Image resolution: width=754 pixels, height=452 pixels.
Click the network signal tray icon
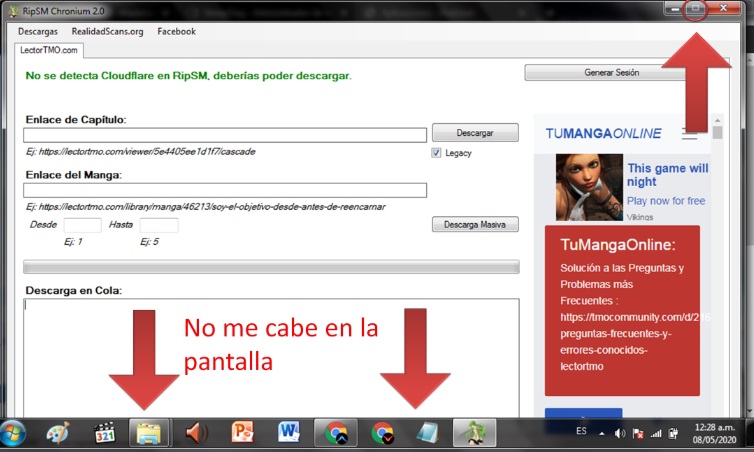pyautogui.click(x=656, y=434)
